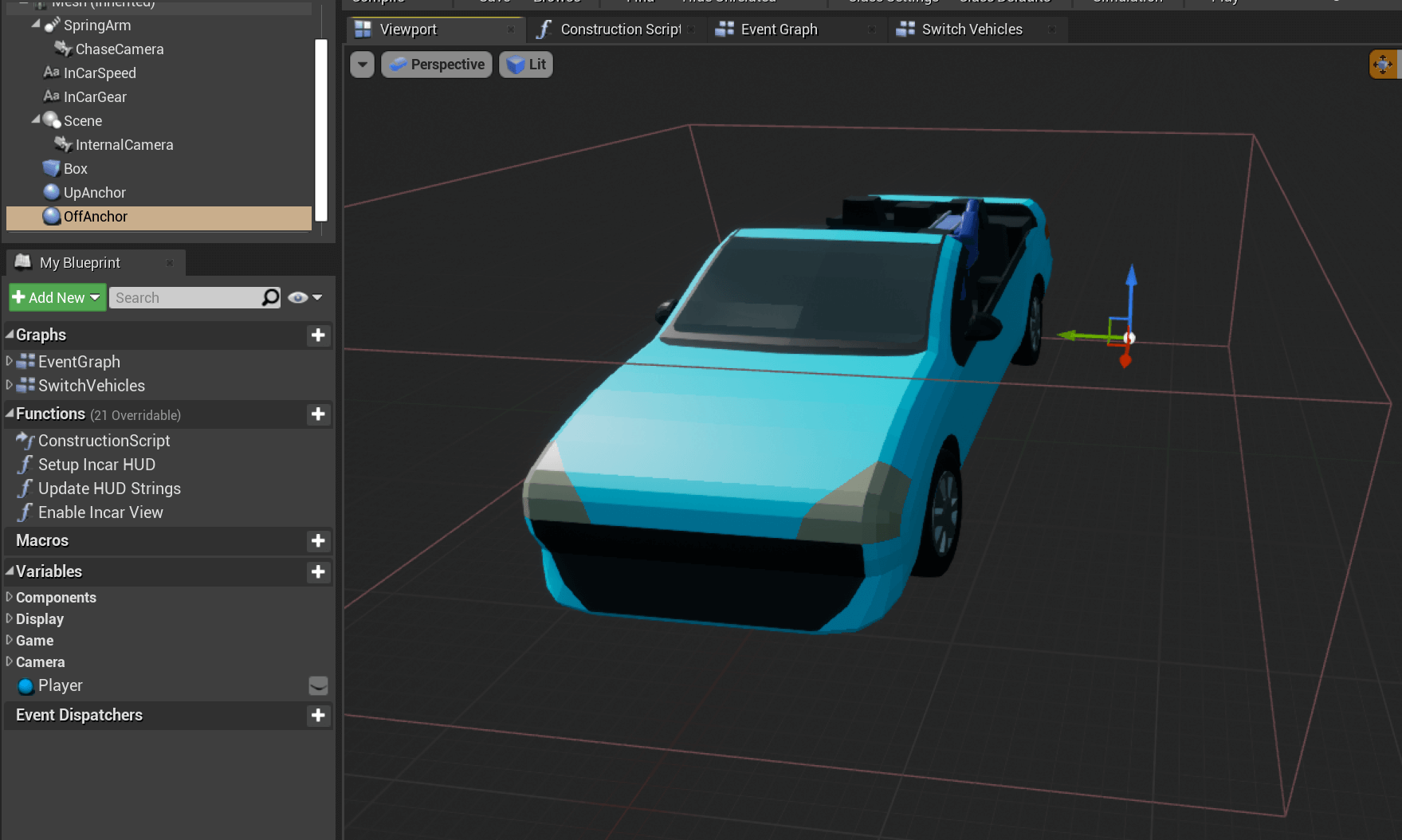Collapse the SpringArm tree node
Image resolution: width=1402 pixels, height=840 pixels.
tap(35, 25)
